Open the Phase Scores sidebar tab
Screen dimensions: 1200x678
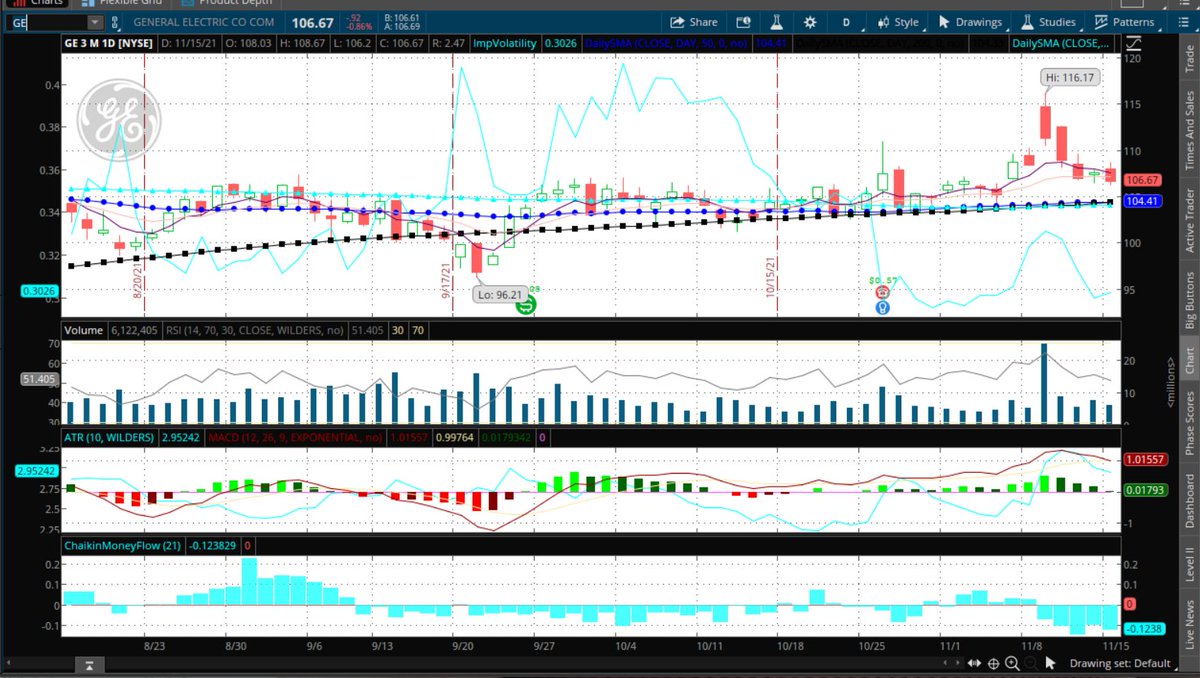(x=1189, y=424)
